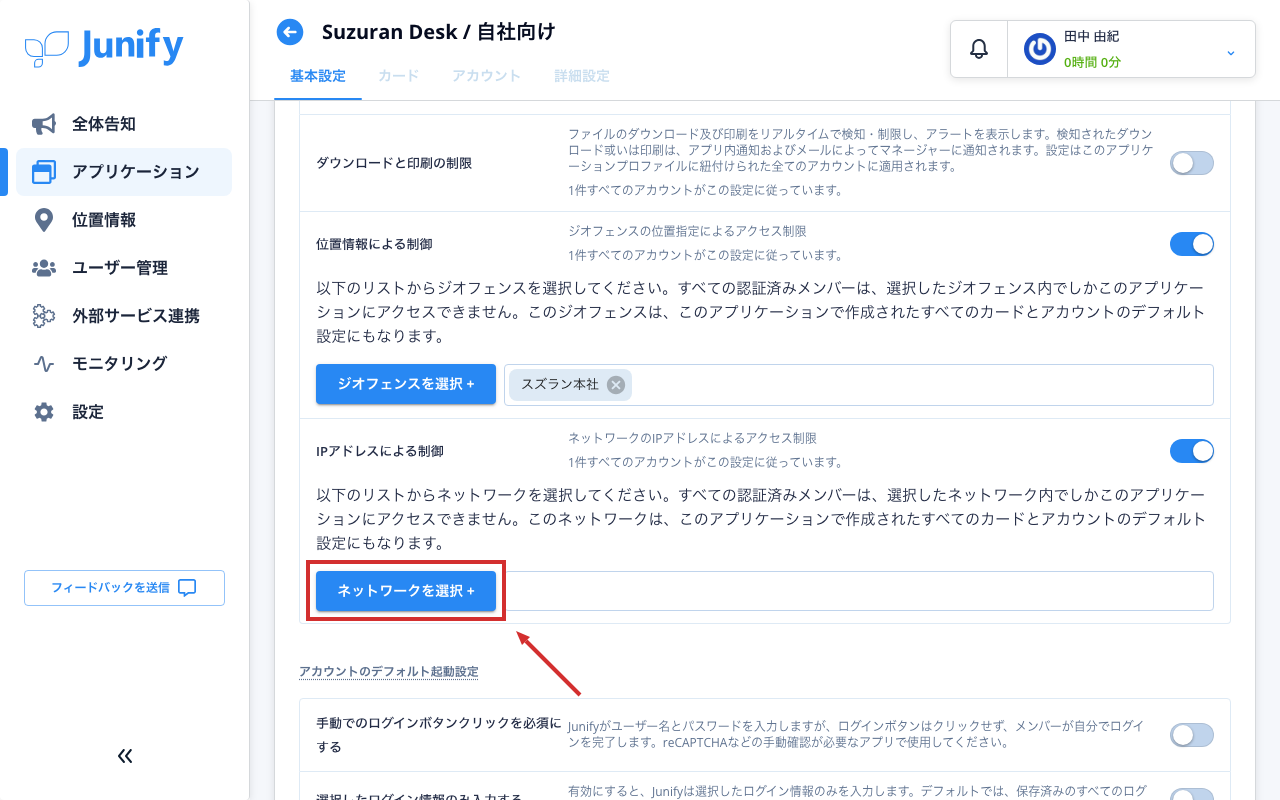Click the スズラン本社 chip label
1280x800 pixels.
[x=559, y=384]
